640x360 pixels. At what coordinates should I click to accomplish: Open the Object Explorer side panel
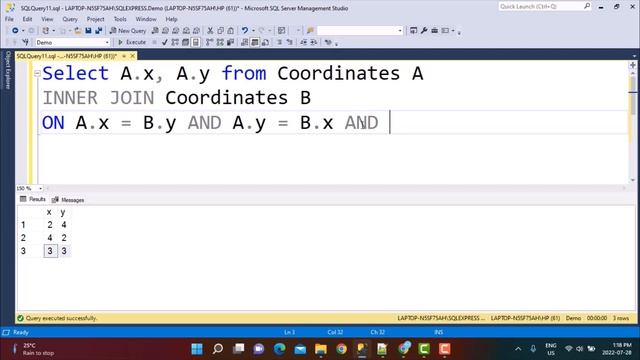pos(7,70)
